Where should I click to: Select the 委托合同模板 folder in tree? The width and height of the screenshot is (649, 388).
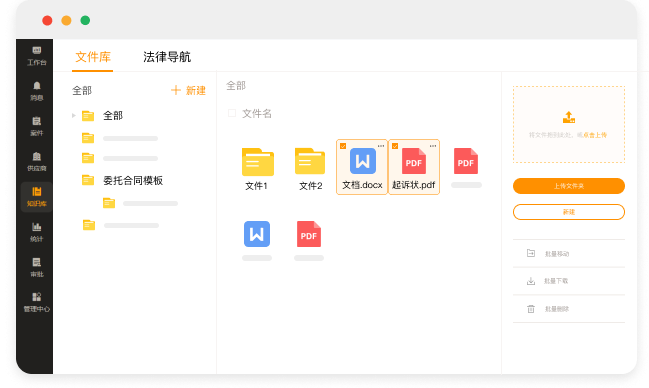[x=123, y=180]
